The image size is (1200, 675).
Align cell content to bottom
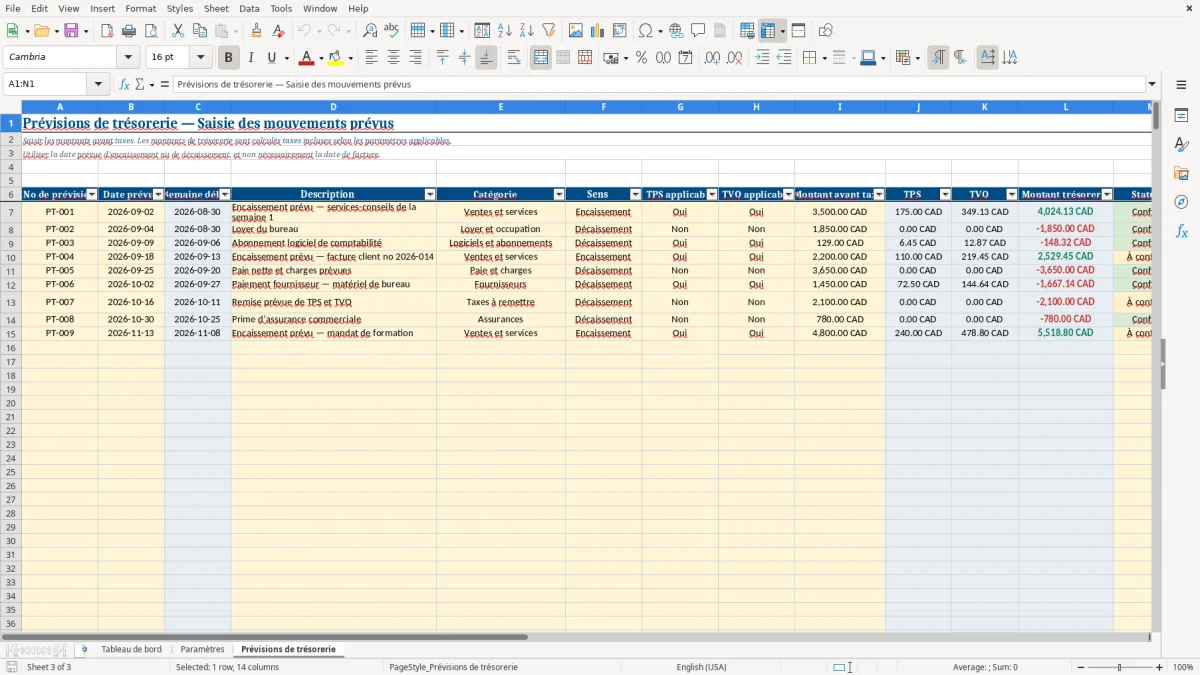[486, 58]
